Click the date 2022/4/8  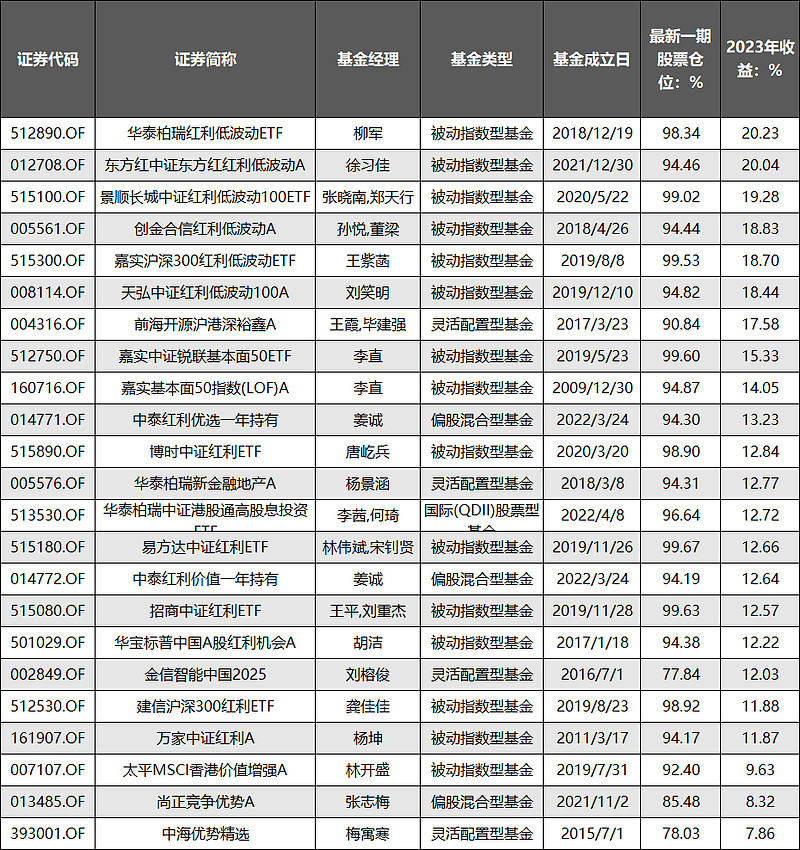tap(592, 516)
